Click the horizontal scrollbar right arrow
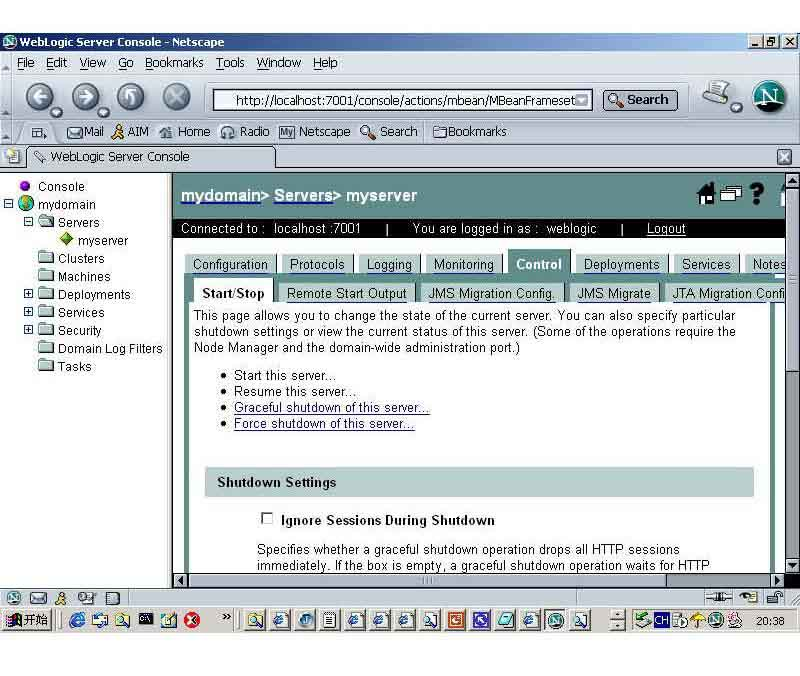 777,581
